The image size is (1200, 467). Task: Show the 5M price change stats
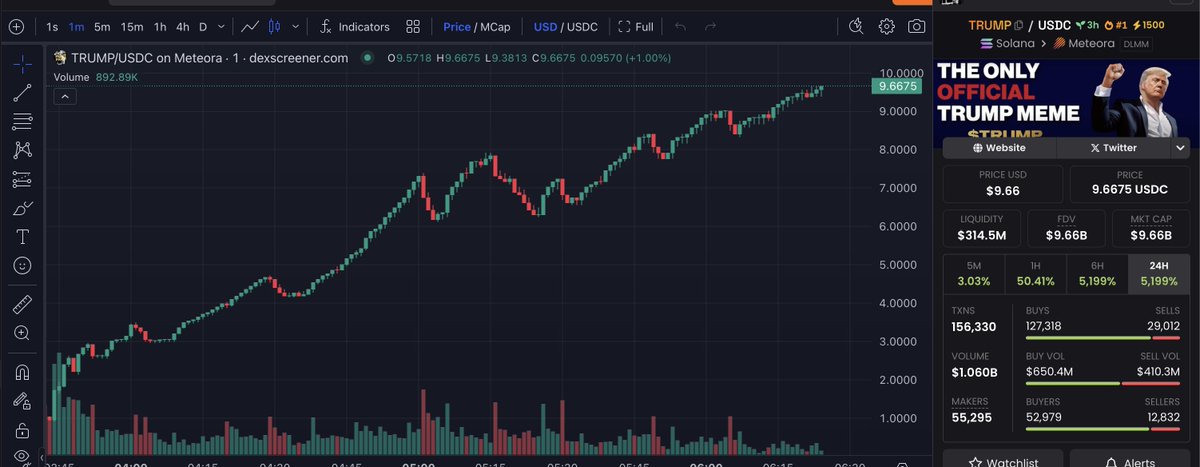click(x=974, y=275)
